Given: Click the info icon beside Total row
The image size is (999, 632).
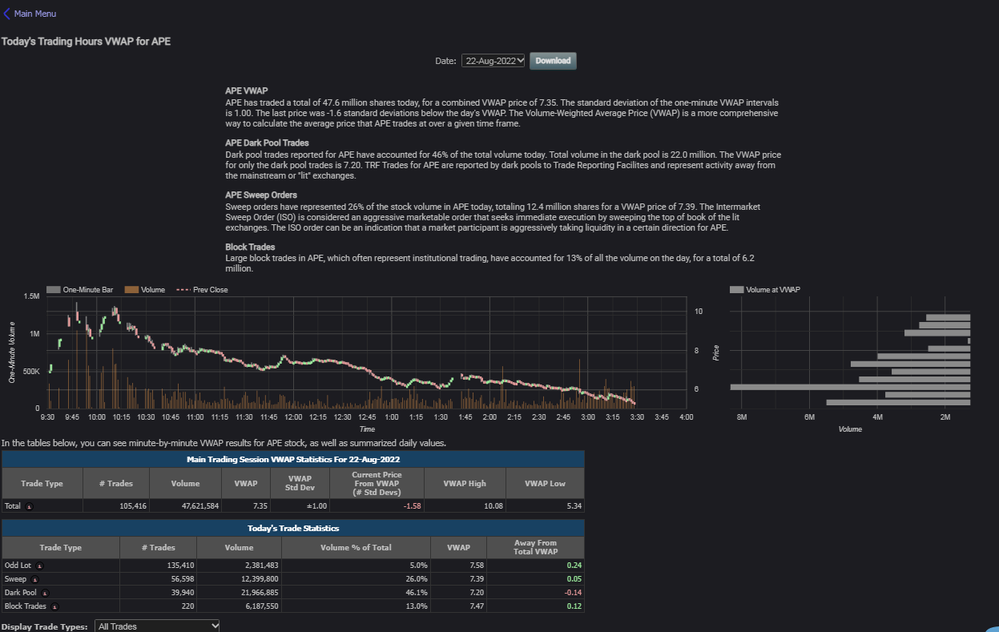Looking at the screenshot, I should [x=29, y=507].
